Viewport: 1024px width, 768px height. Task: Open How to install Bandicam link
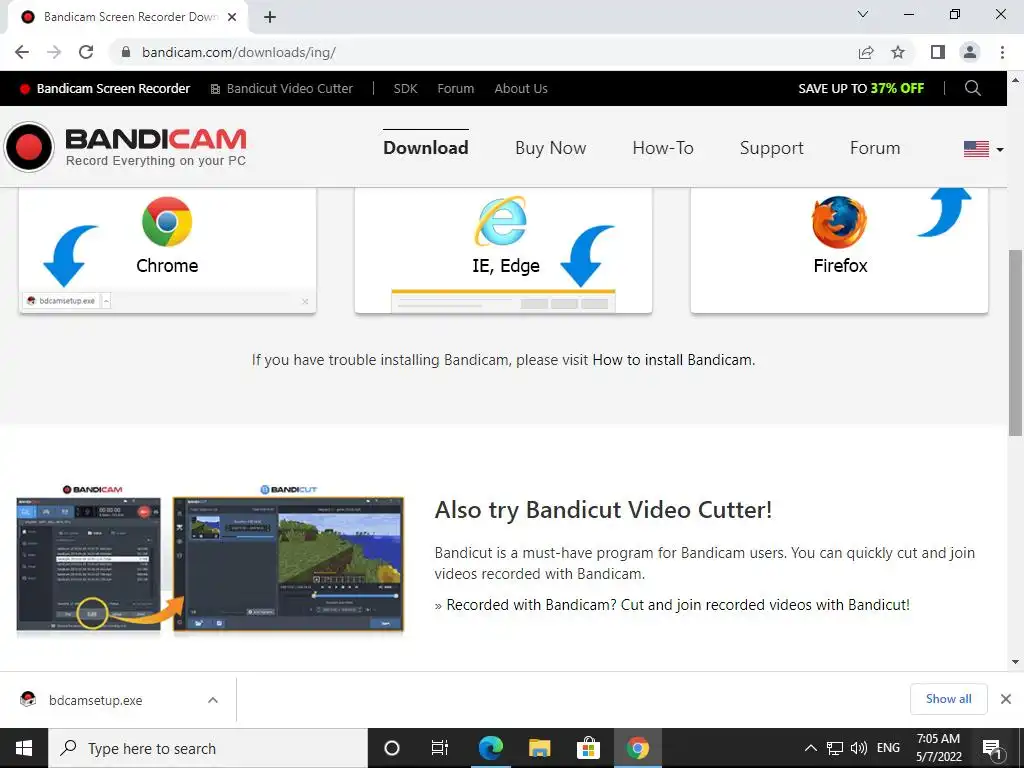tap(672, 360)
